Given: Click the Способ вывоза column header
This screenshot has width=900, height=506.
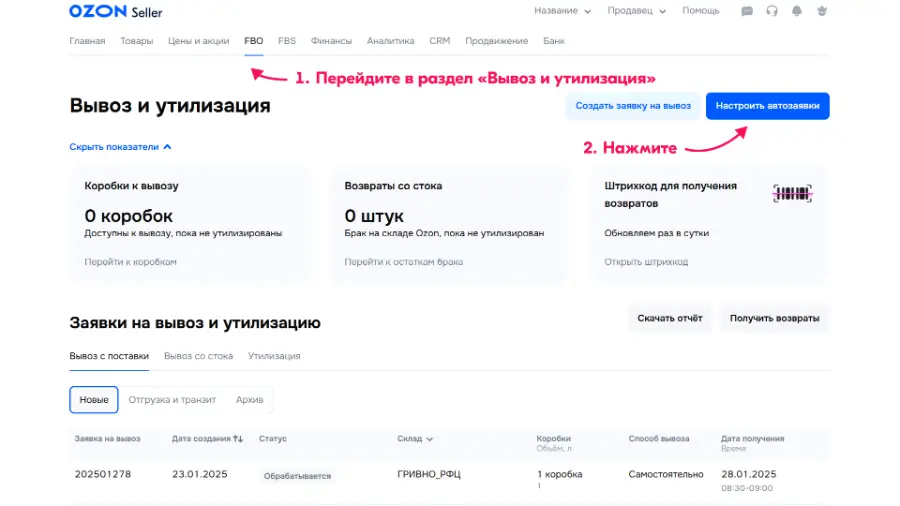Looking at the screenshot, I should tap(658, 439).
